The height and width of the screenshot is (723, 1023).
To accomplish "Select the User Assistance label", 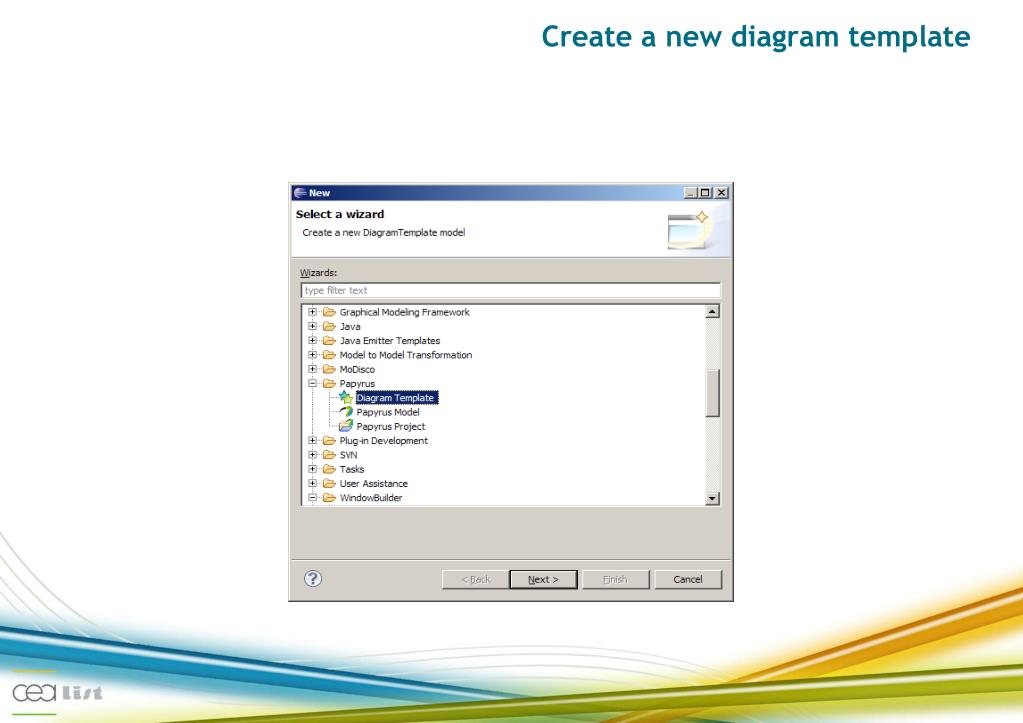I will tap(373, 484).
